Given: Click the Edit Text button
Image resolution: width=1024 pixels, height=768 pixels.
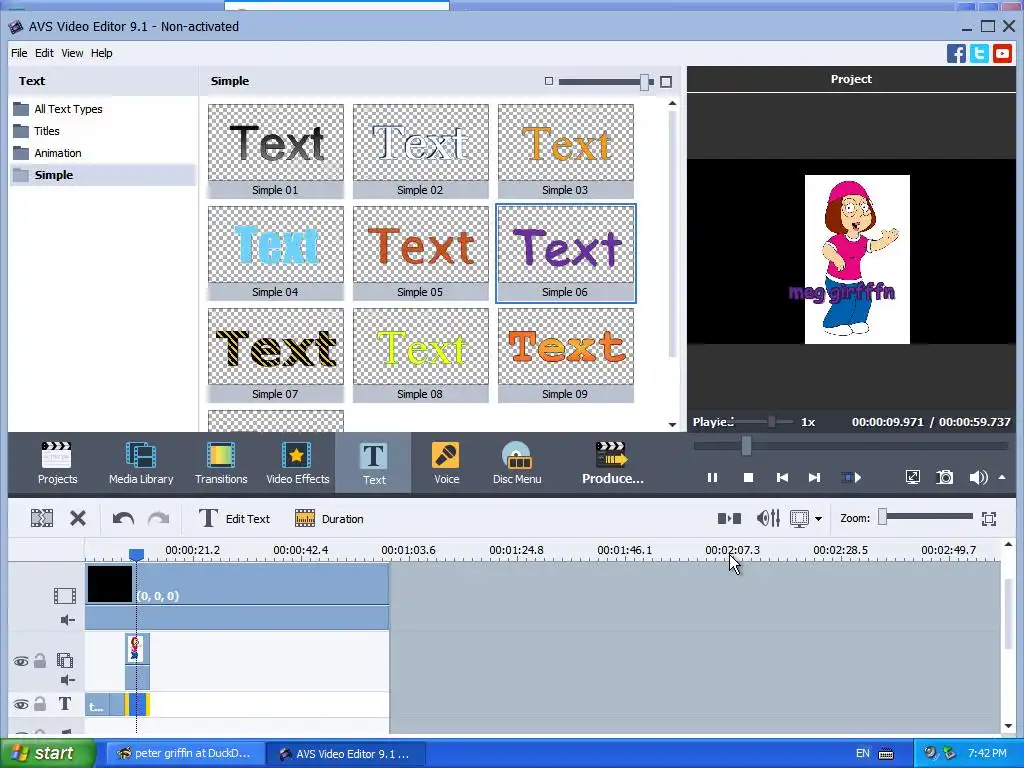Looking at the screenshot, I should (234, 519).
